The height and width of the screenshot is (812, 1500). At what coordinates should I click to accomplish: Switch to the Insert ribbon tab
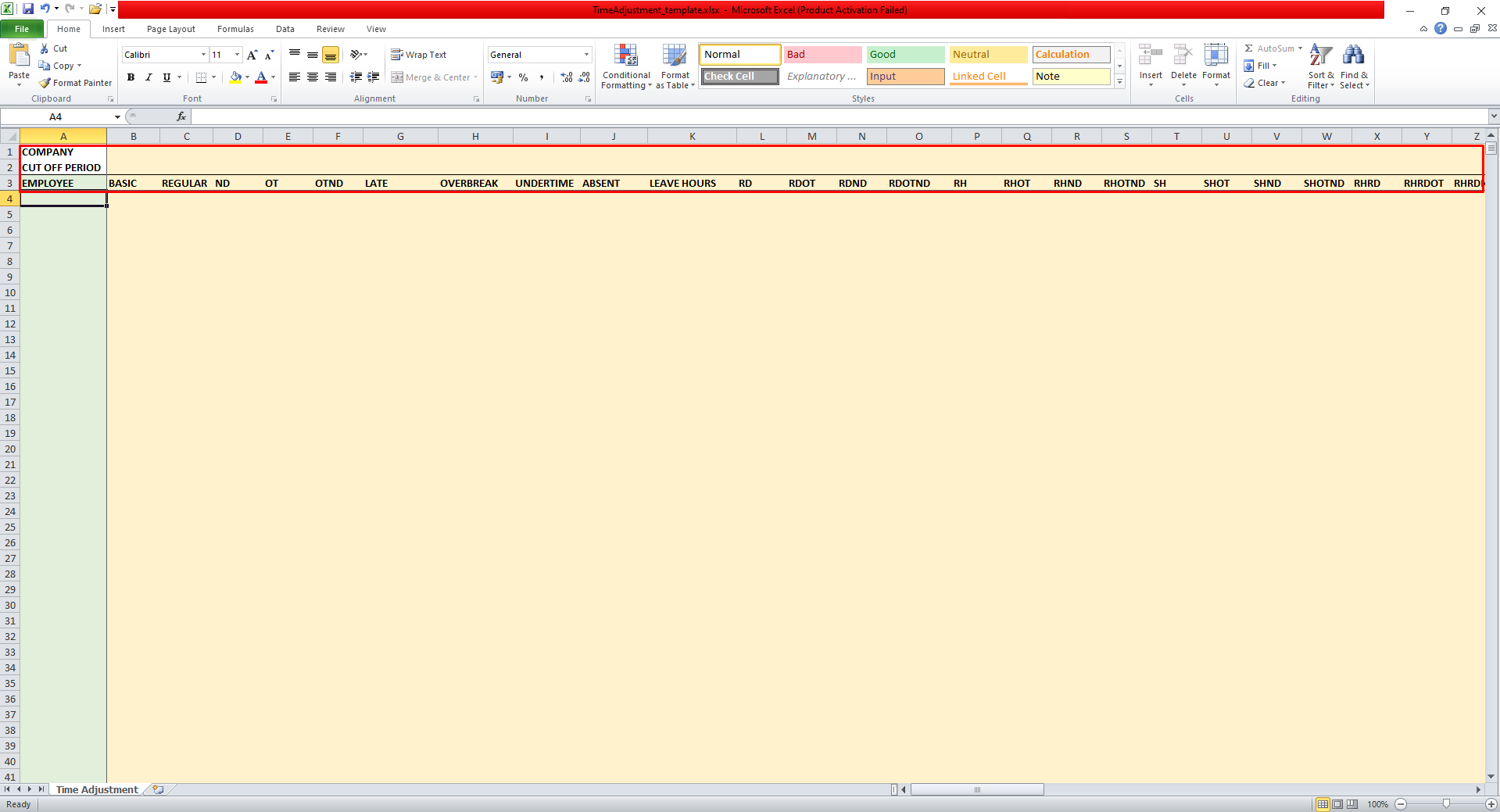tap(113, 29)
